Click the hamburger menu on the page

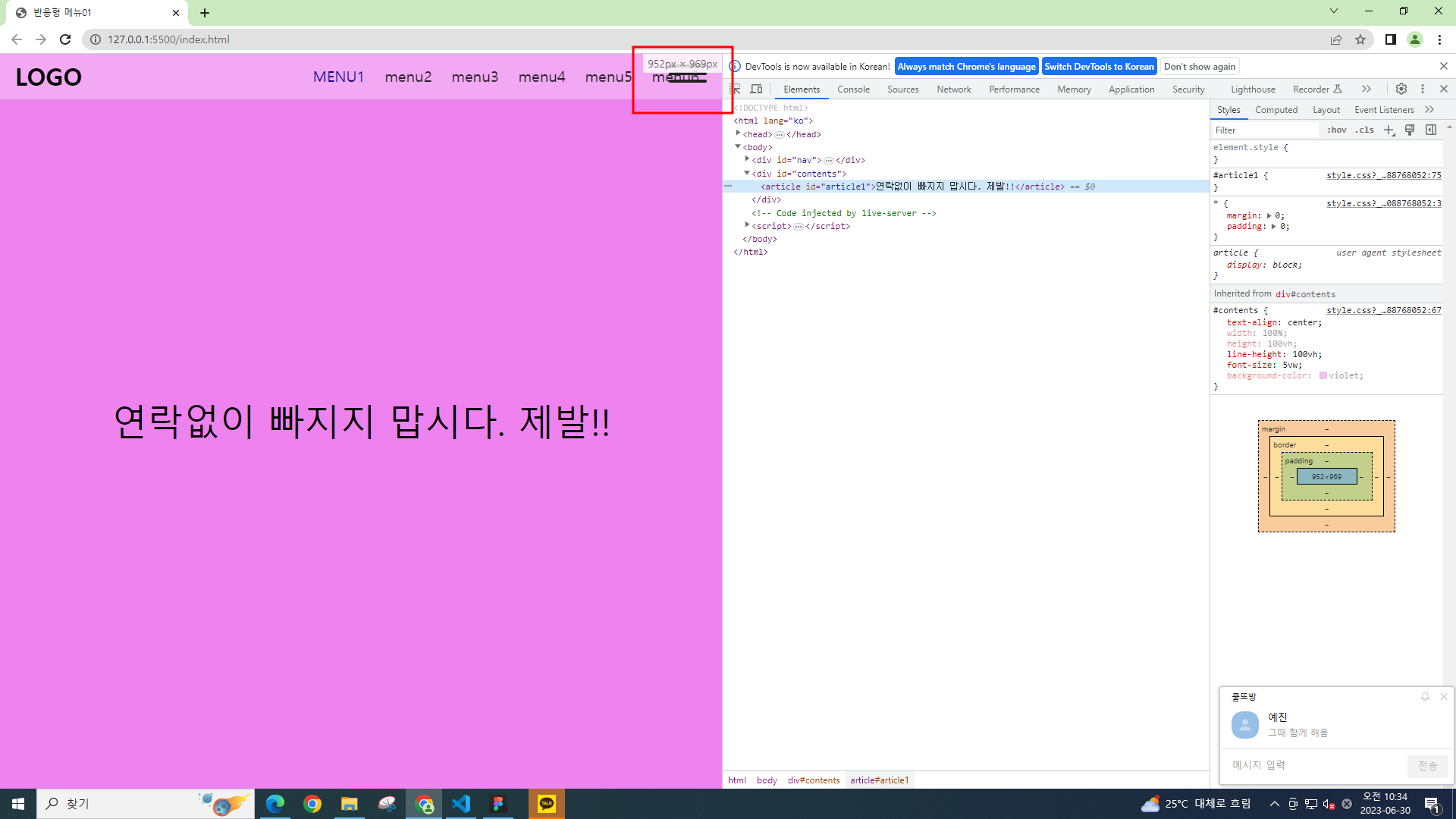coord(689,77)
